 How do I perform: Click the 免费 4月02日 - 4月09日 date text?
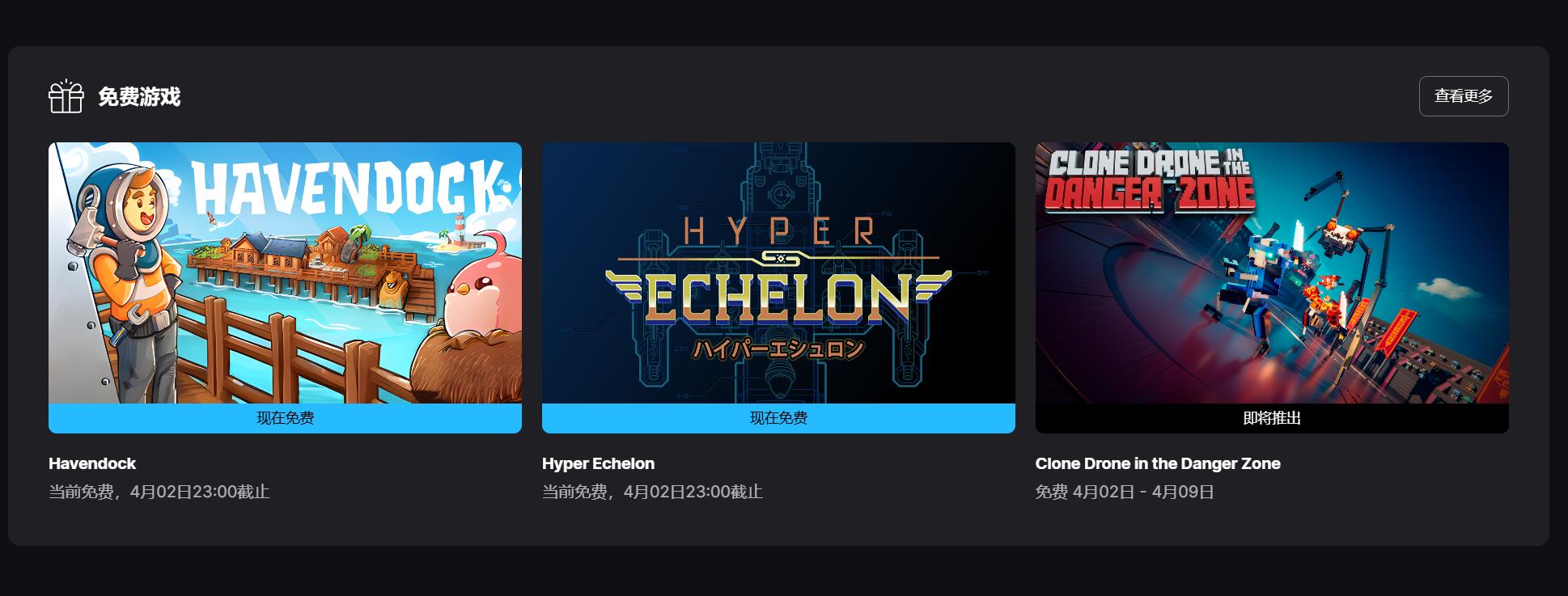(x=1125, y=492)
